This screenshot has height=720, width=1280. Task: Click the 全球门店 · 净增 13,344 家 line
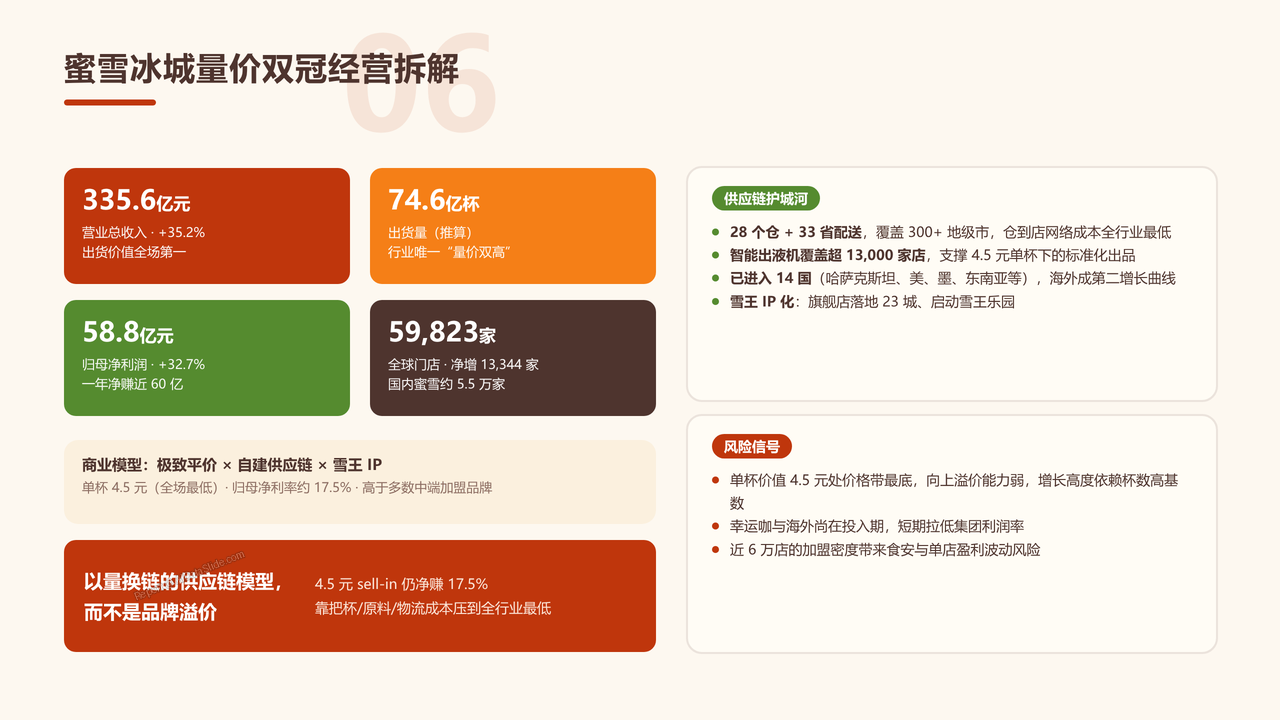pos(463,364)
